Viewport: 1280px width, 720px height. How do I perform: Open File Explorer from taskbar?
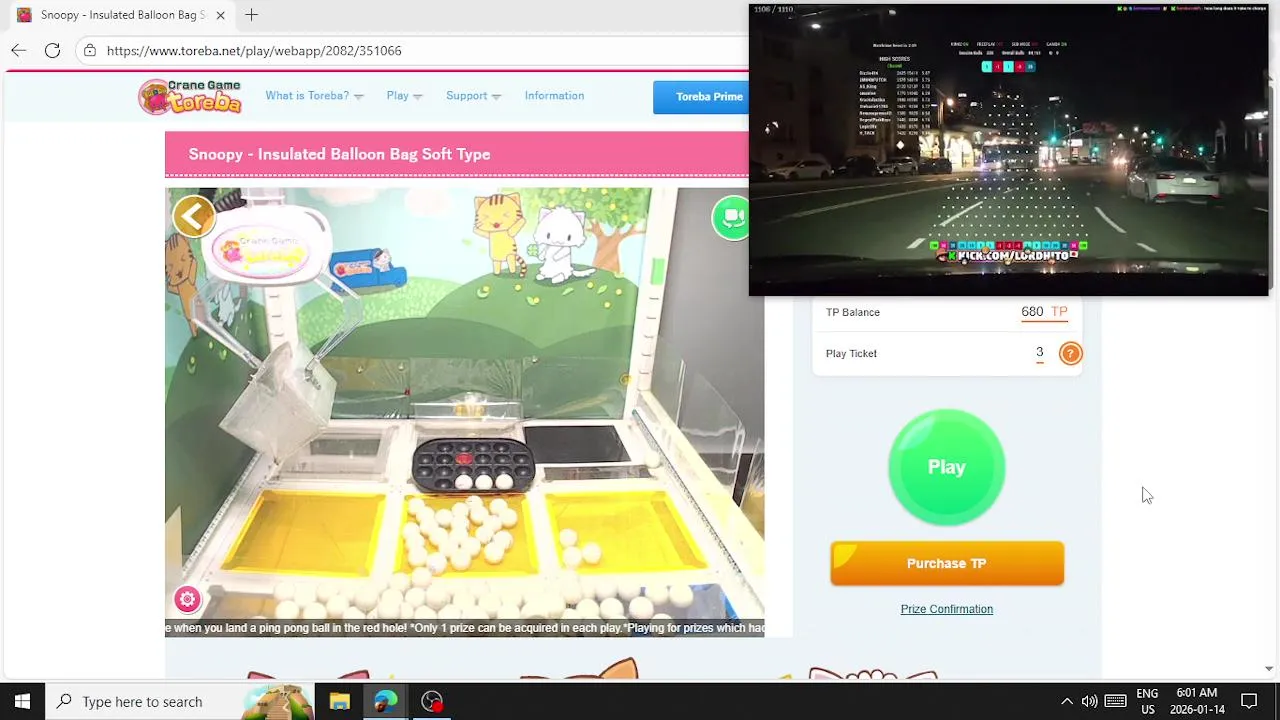click(339, 701)
